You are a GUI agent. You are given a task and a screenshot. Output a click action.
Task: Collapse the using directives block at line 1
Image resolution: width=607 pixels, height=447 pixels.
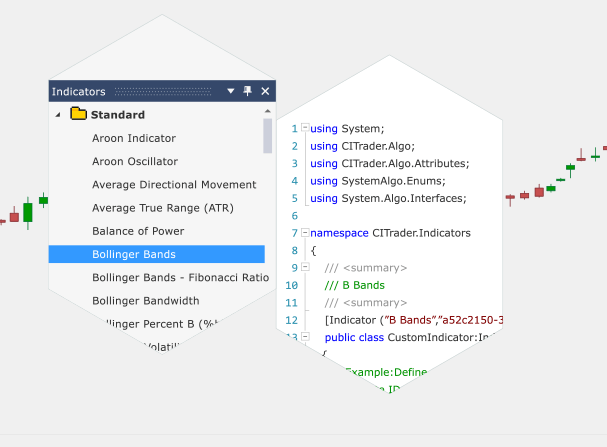(305, 128)
